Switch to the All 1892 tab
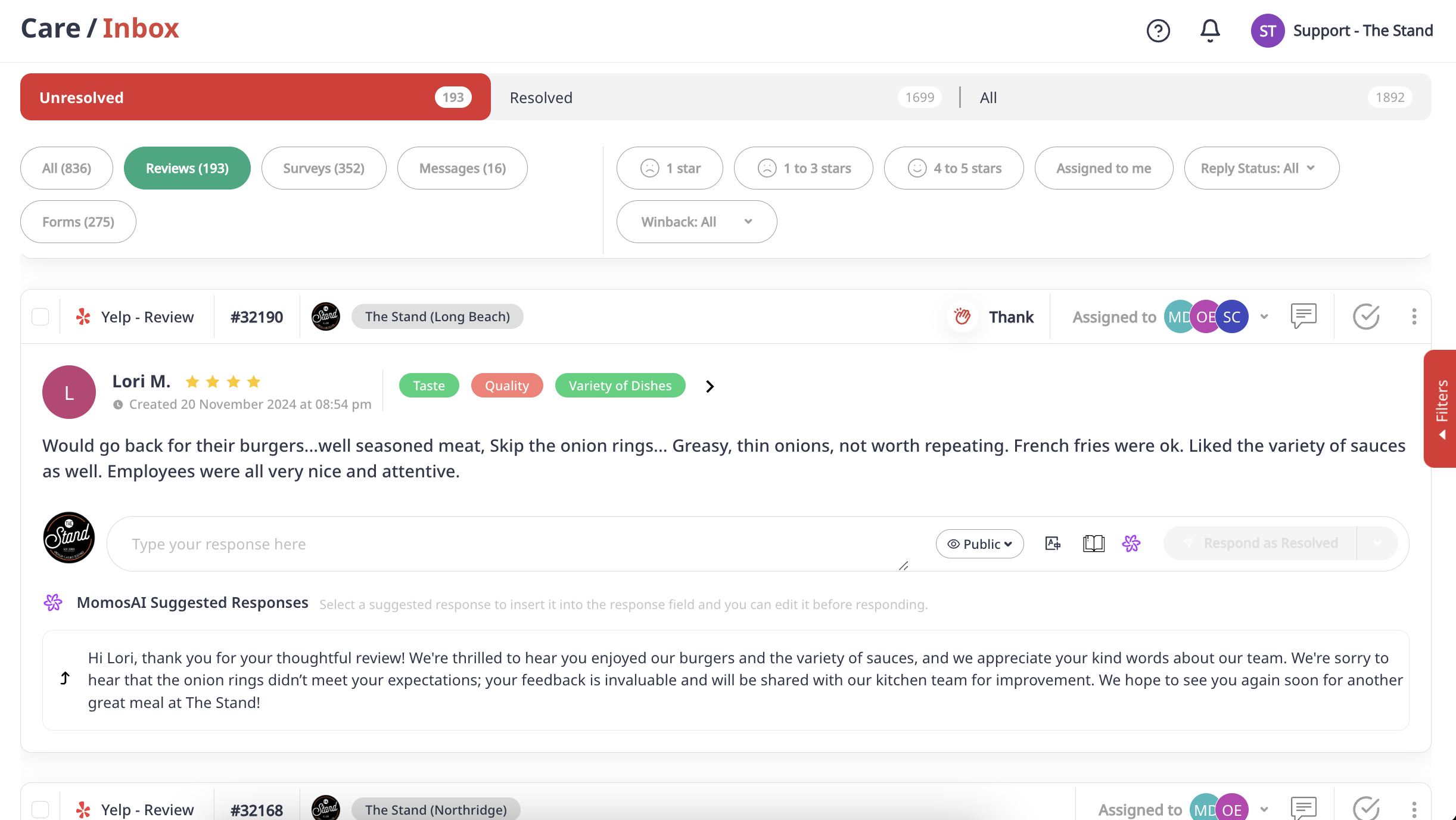Image resolution: width=1456 pixels, height=820 pixels. tap(1197, 97)
